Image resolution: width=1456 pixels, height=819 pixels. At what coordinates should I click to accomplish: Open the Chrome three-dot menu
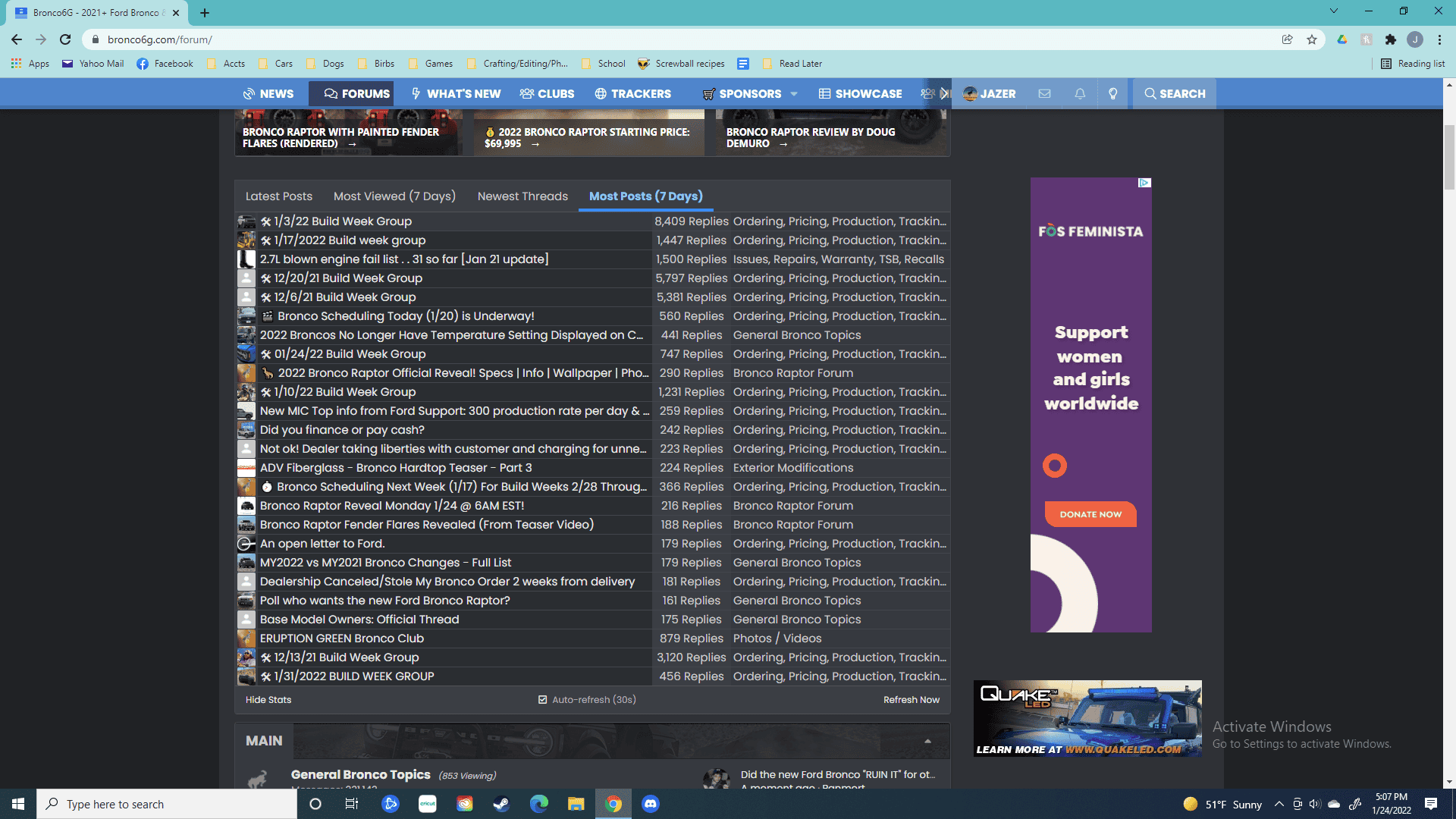click(1439, 39)
